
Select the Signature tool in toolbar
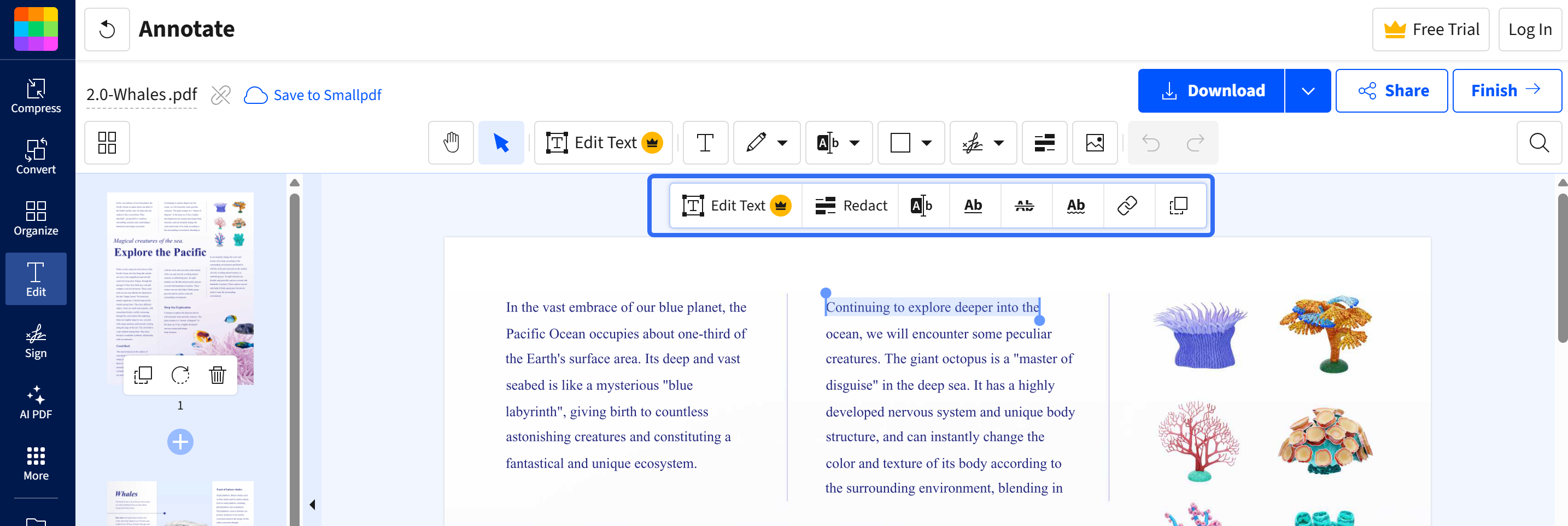click(x=972, y=143)
